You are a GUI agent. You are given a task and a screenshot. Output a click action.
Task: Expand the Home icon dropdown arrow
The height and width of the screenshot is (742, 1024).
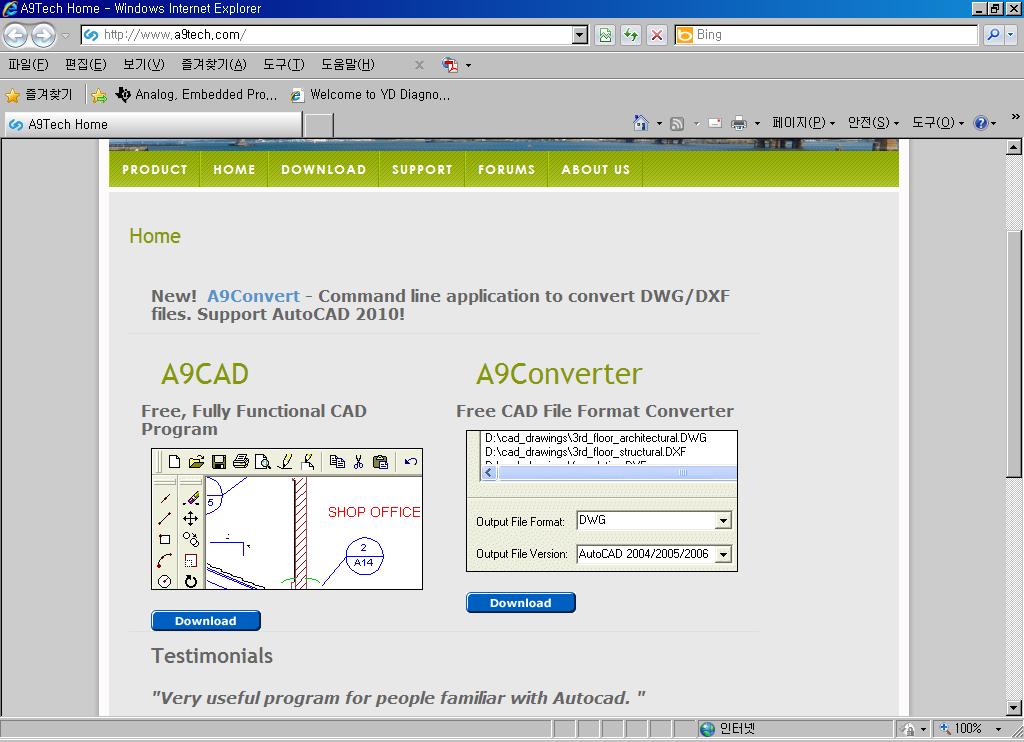pos(659,123)
